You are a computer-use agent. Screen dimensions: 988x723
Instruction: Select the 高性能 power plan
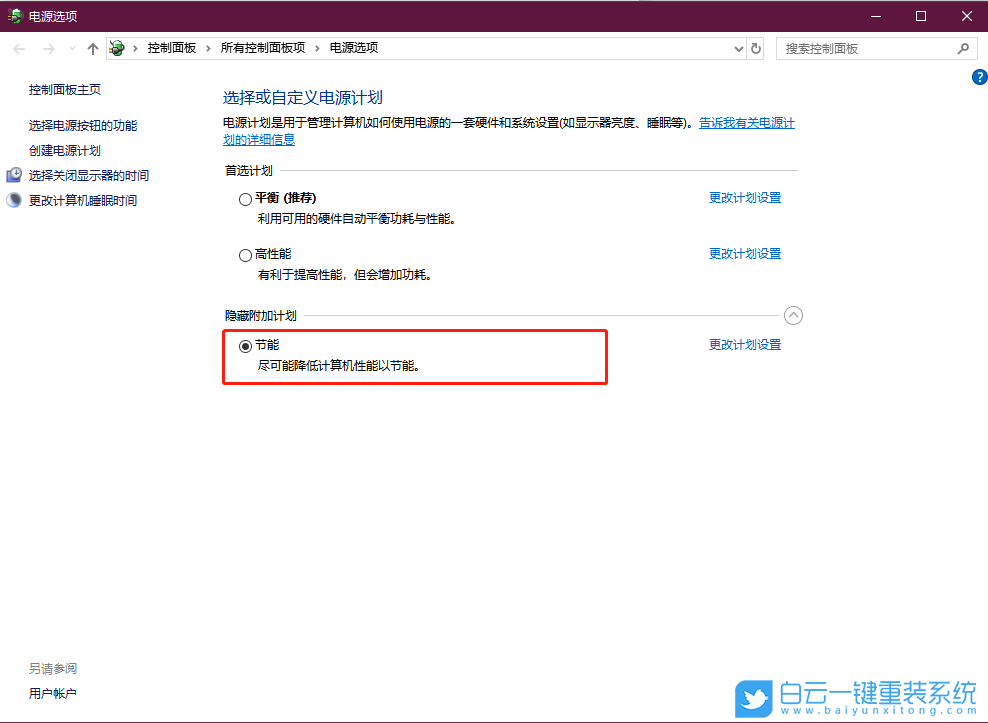(245, 254)
